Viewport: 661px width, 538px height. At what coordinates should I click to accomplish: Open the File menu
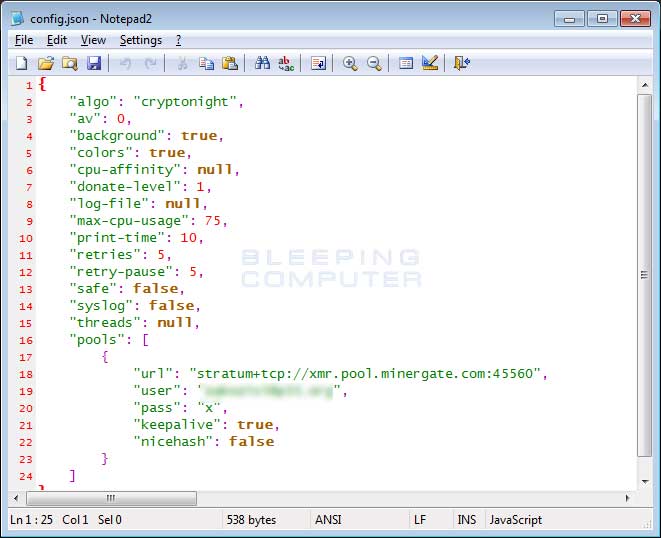point(24,40)
